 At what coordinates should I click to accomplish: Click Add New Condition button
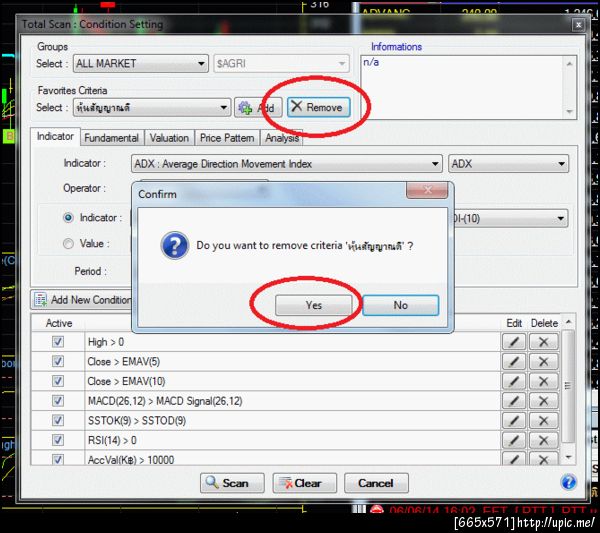(82, 300)
